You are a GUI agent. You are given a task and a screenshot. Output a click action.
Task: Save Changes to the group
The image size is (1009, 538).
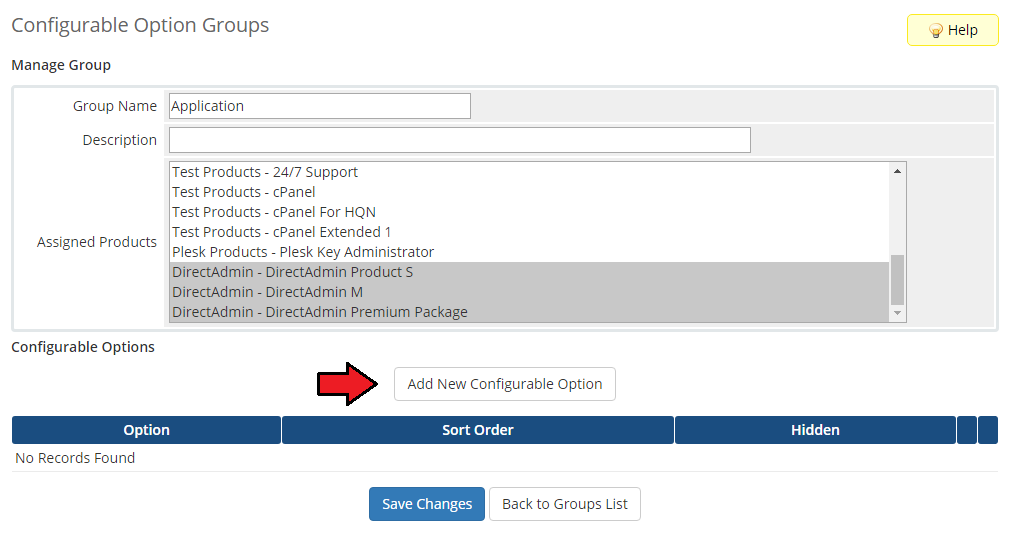427,504
